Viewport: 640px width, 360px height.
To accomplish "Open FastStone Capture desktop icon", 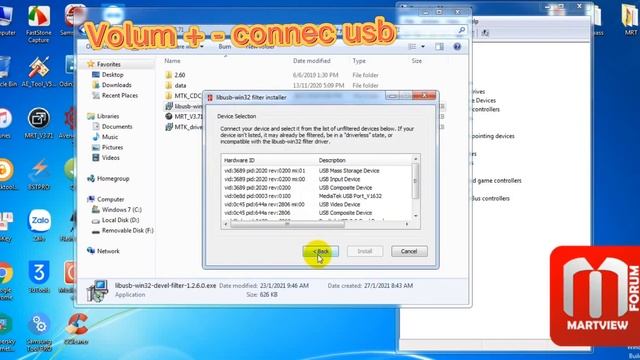I will tap(39, 24).
